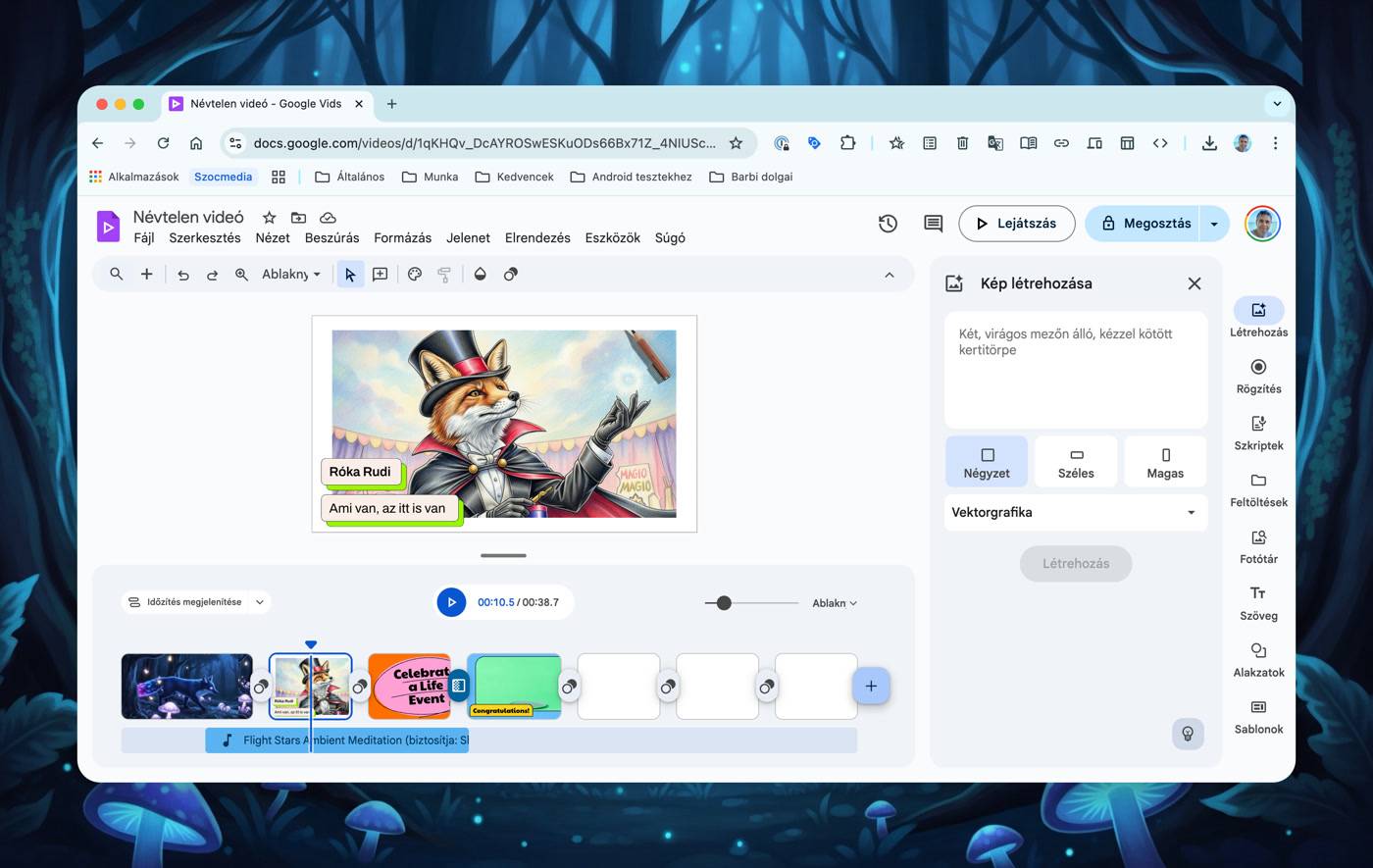Click the blue transition icon before the Congratulations scene
Screen dimensions: 1373x868
point(458,686)
